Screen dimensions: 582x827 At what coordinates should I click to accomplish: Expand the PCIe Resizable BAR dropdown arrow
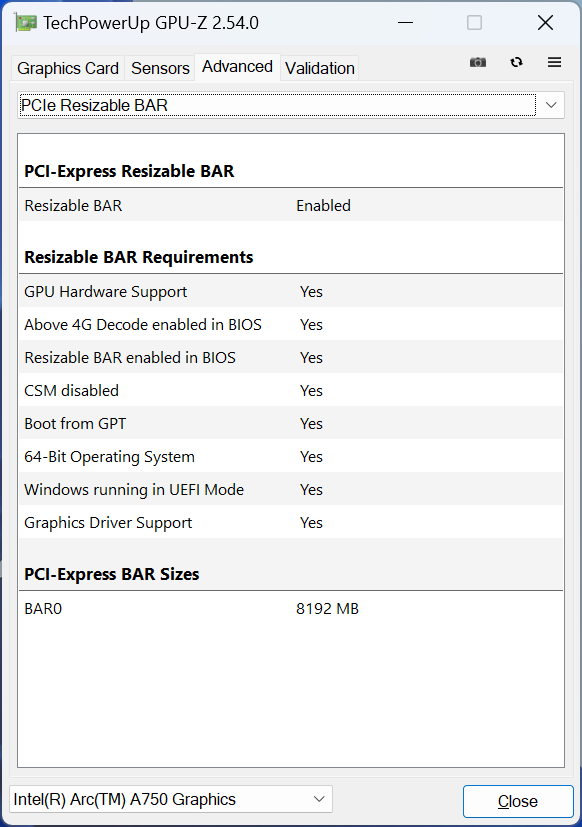click(551, 105)
